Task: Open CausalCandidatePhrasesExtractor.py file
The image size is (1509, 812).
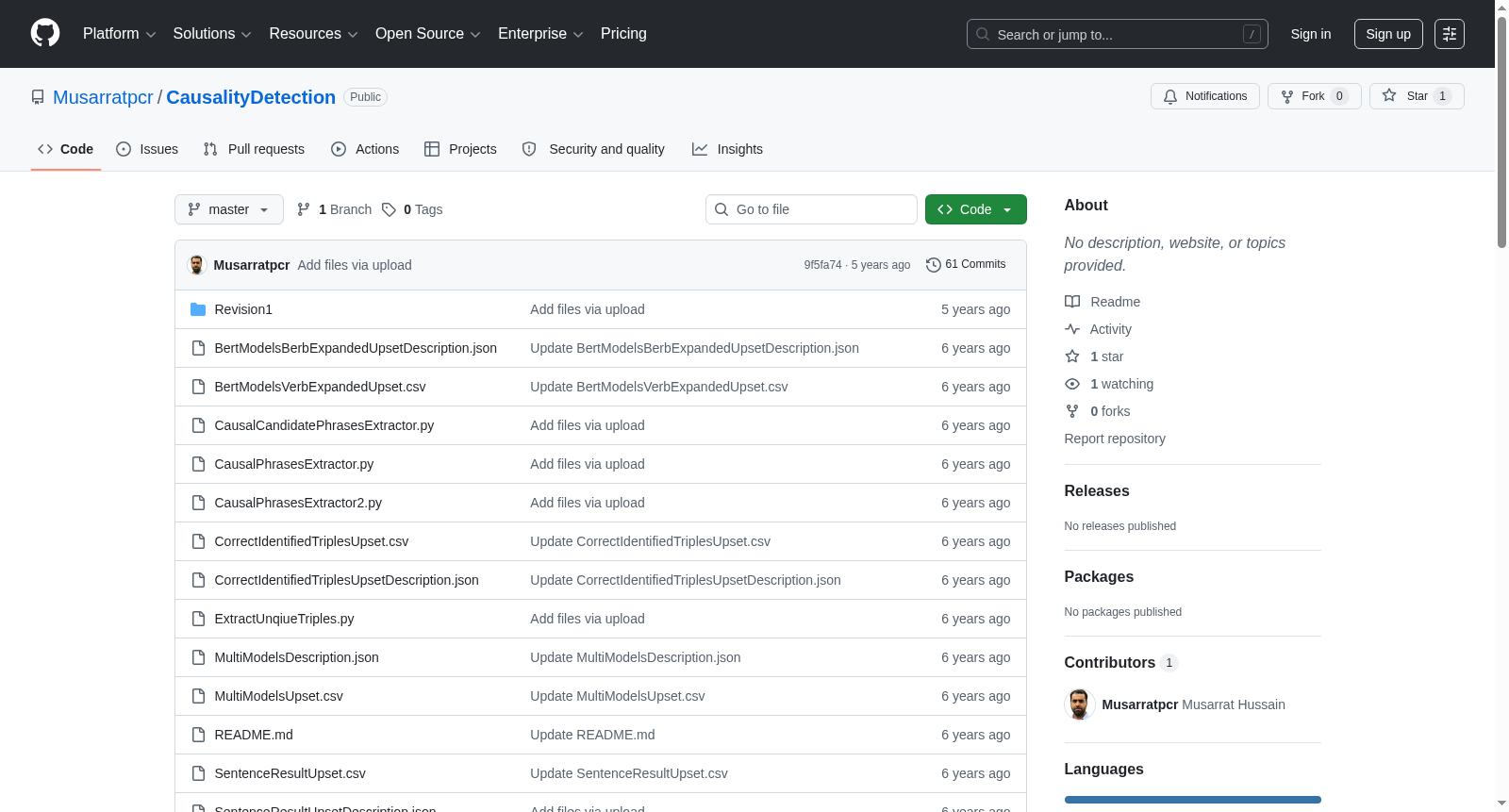Action: point(324,425)
